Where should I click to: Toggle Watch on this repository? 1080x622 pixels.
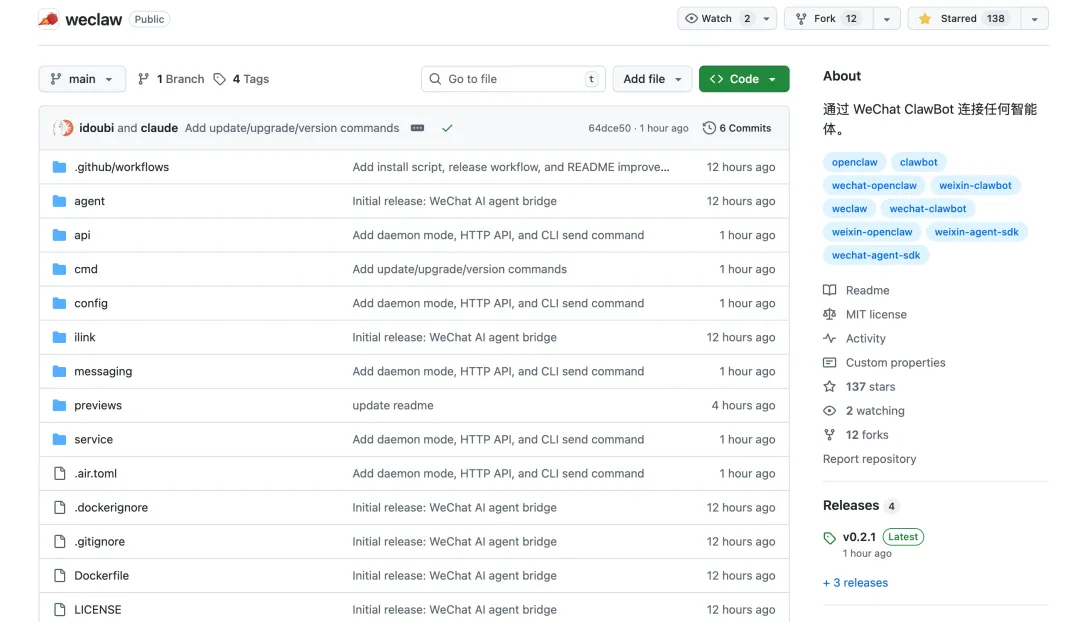pyautogui.click(x=715, y=19)
